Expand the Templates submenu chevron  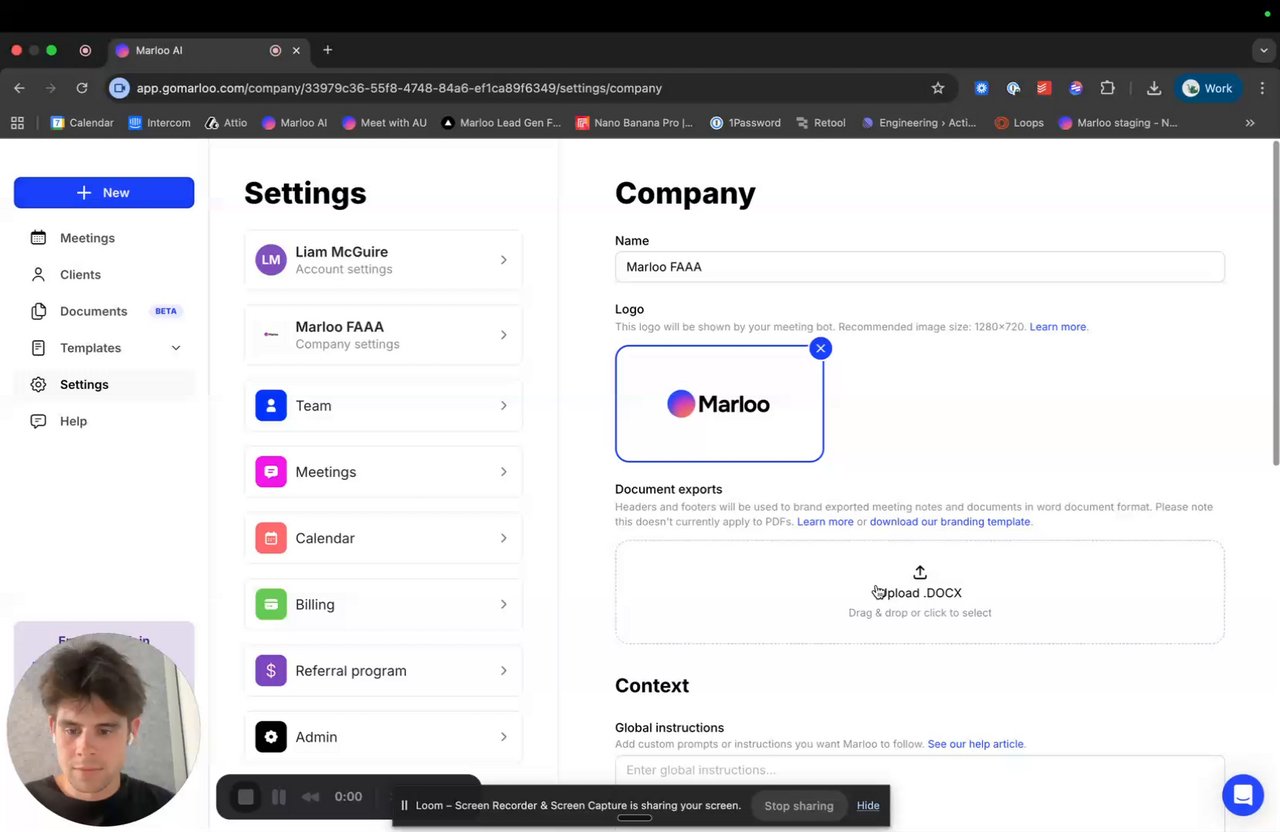coord(176,348)
